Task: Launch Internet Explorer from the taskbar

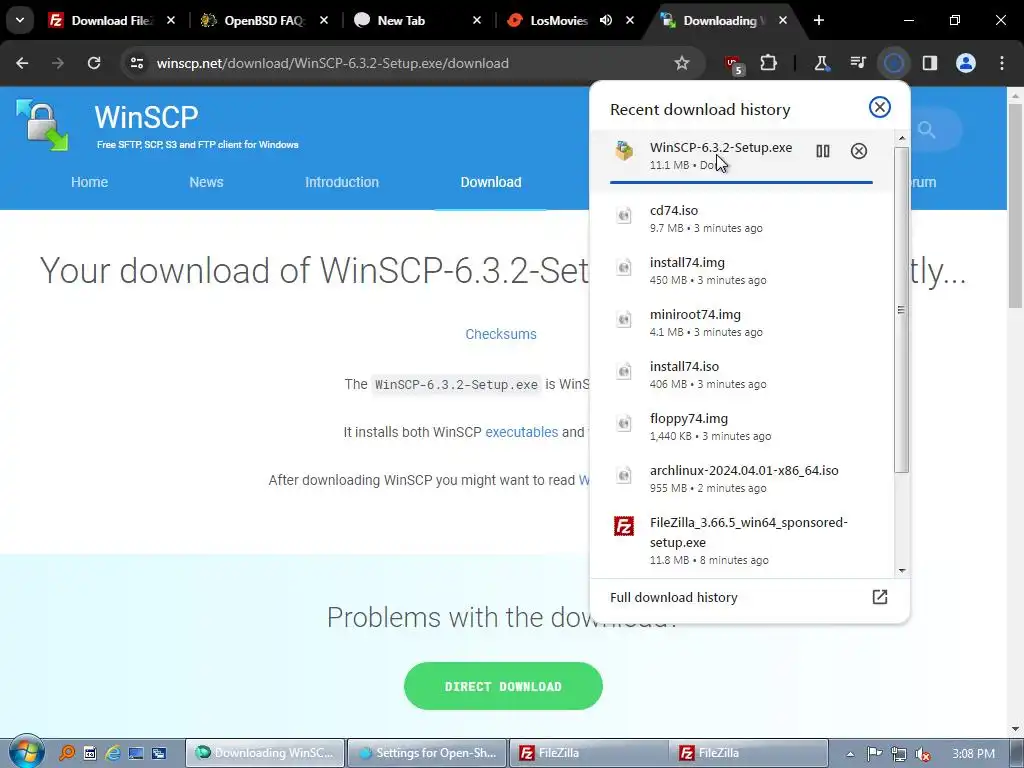Action: click(112, 753)
